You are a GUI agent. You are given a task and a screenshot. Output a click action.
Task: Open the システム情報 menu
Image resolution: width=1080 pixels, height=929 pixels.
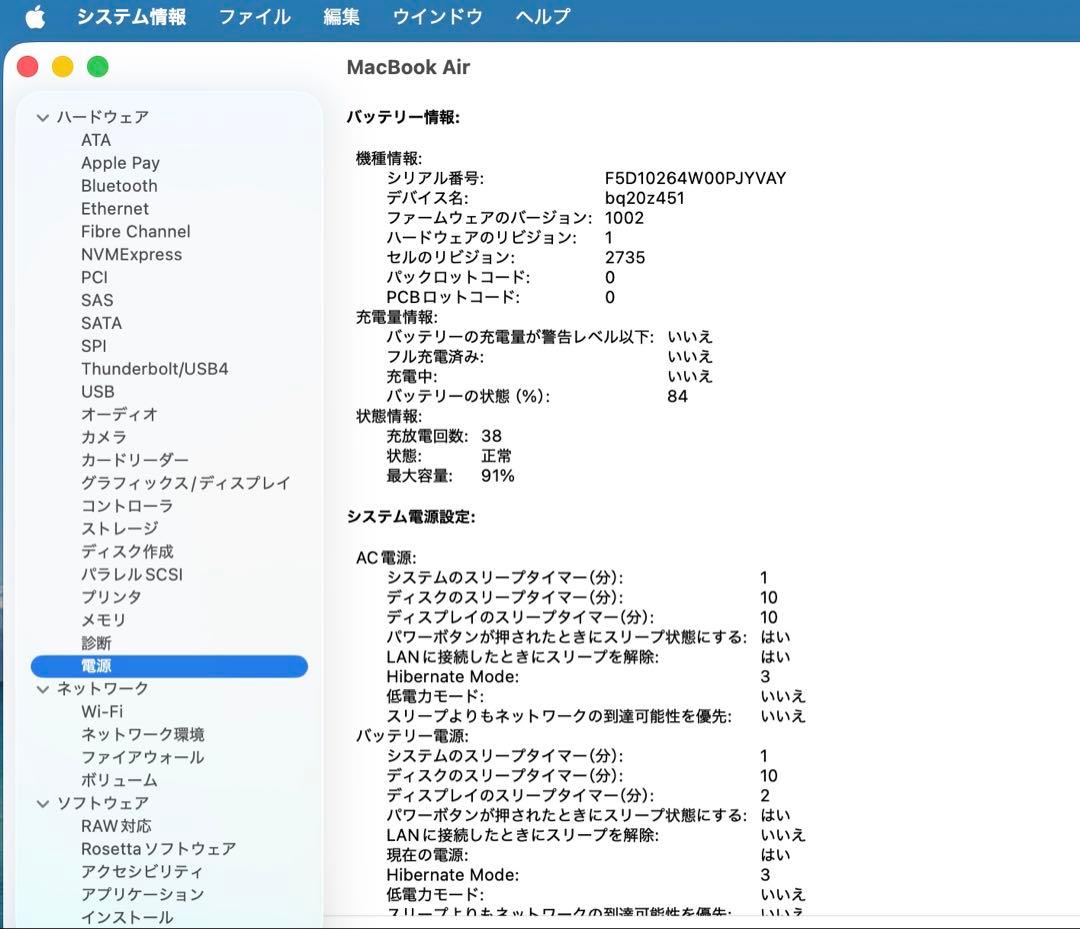point(132,15)
